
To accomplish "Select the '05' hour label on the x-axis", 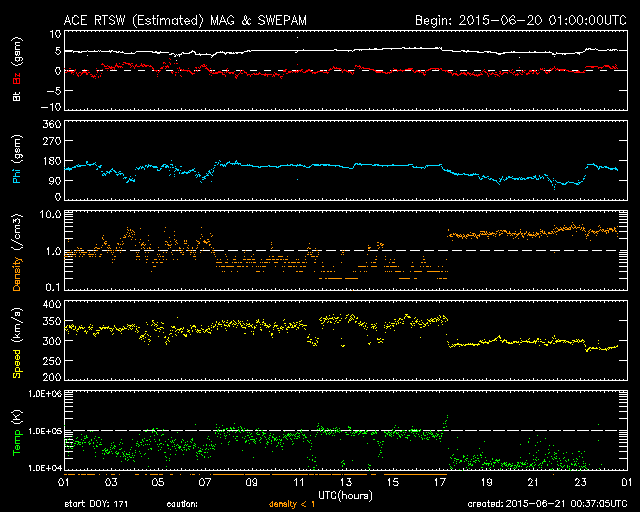I will click(158, 483).
